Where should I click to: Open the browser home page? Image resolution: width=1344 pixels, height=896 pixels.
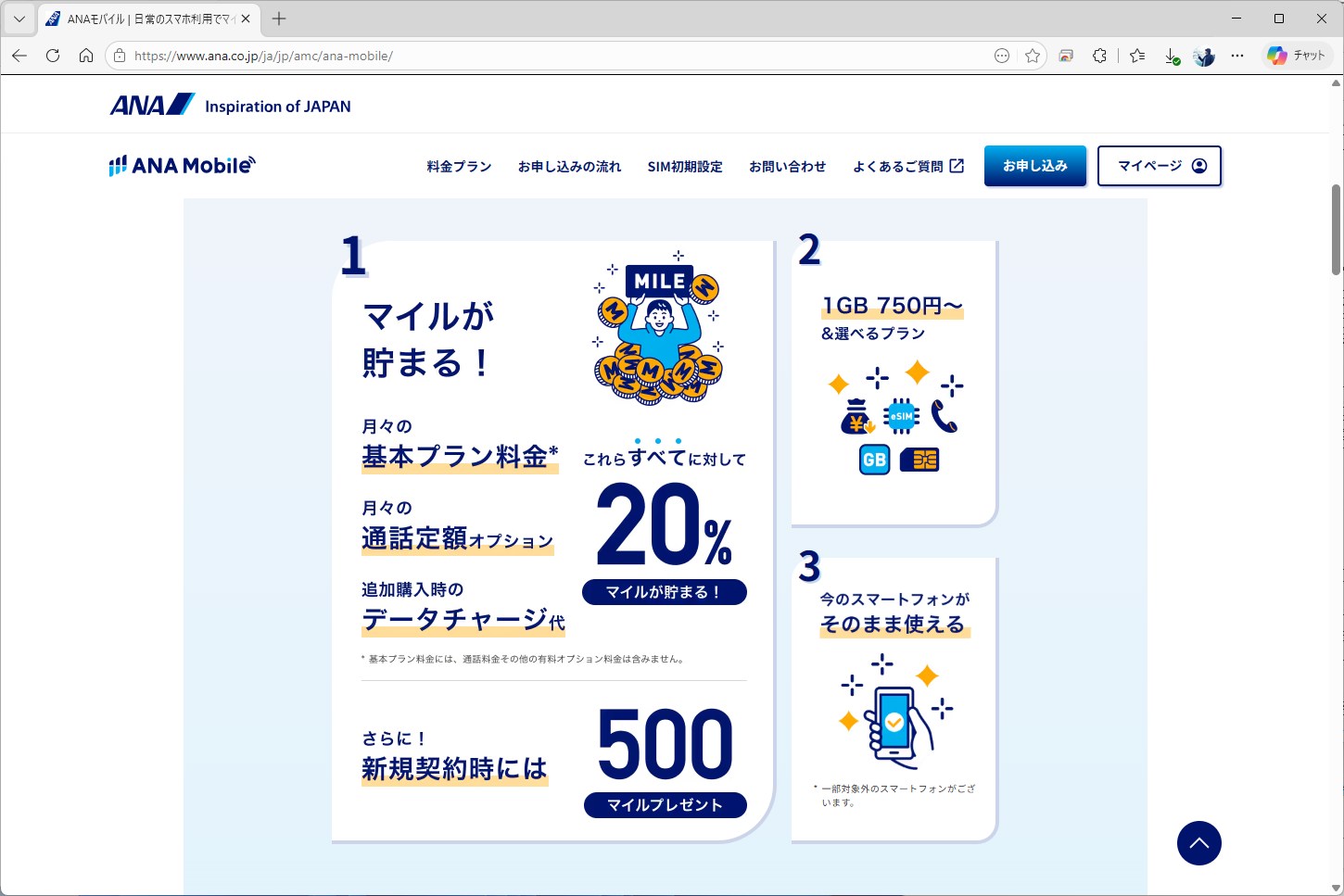tap(86, 56)
